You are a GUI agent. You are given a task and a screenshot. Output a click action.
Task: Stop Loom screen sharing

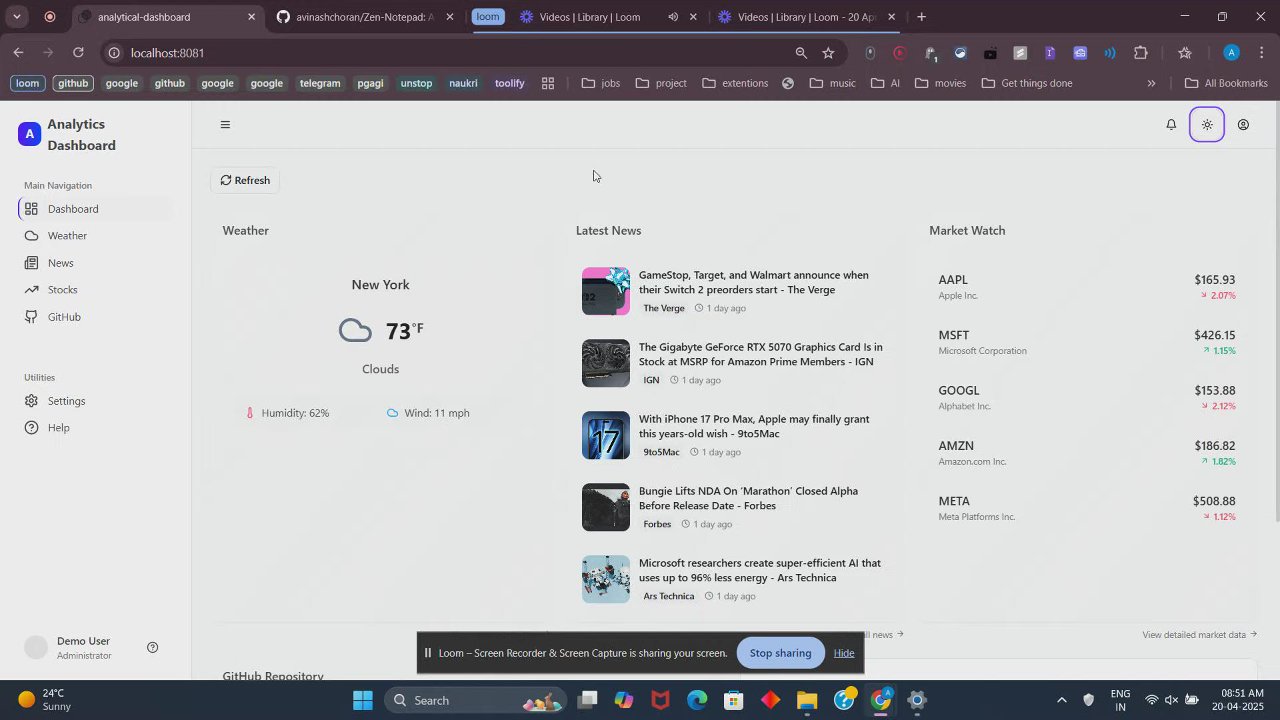pos(780,653)
